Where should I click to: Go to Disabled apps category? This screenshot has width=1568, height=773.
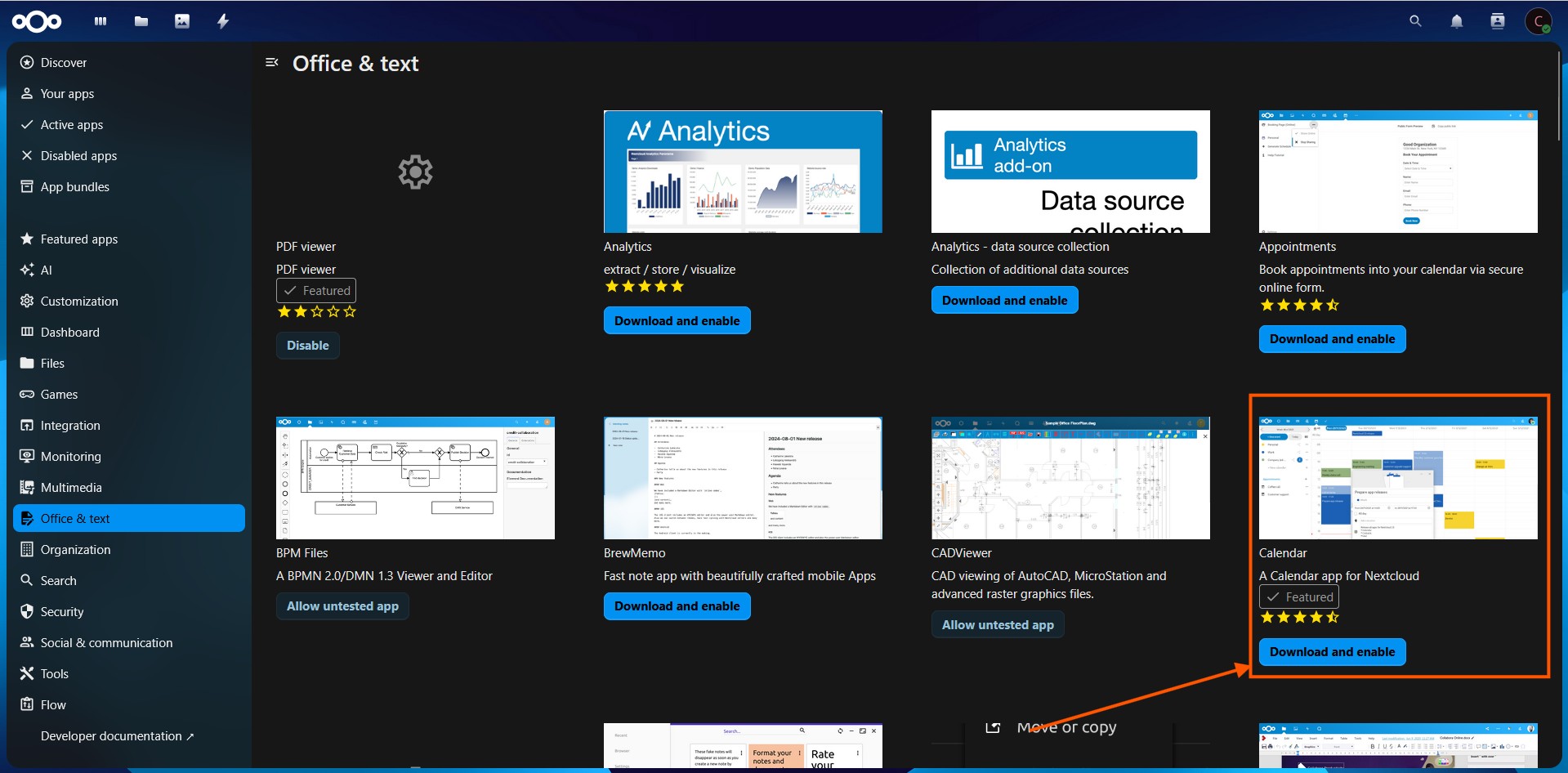[x=78, y=156]
